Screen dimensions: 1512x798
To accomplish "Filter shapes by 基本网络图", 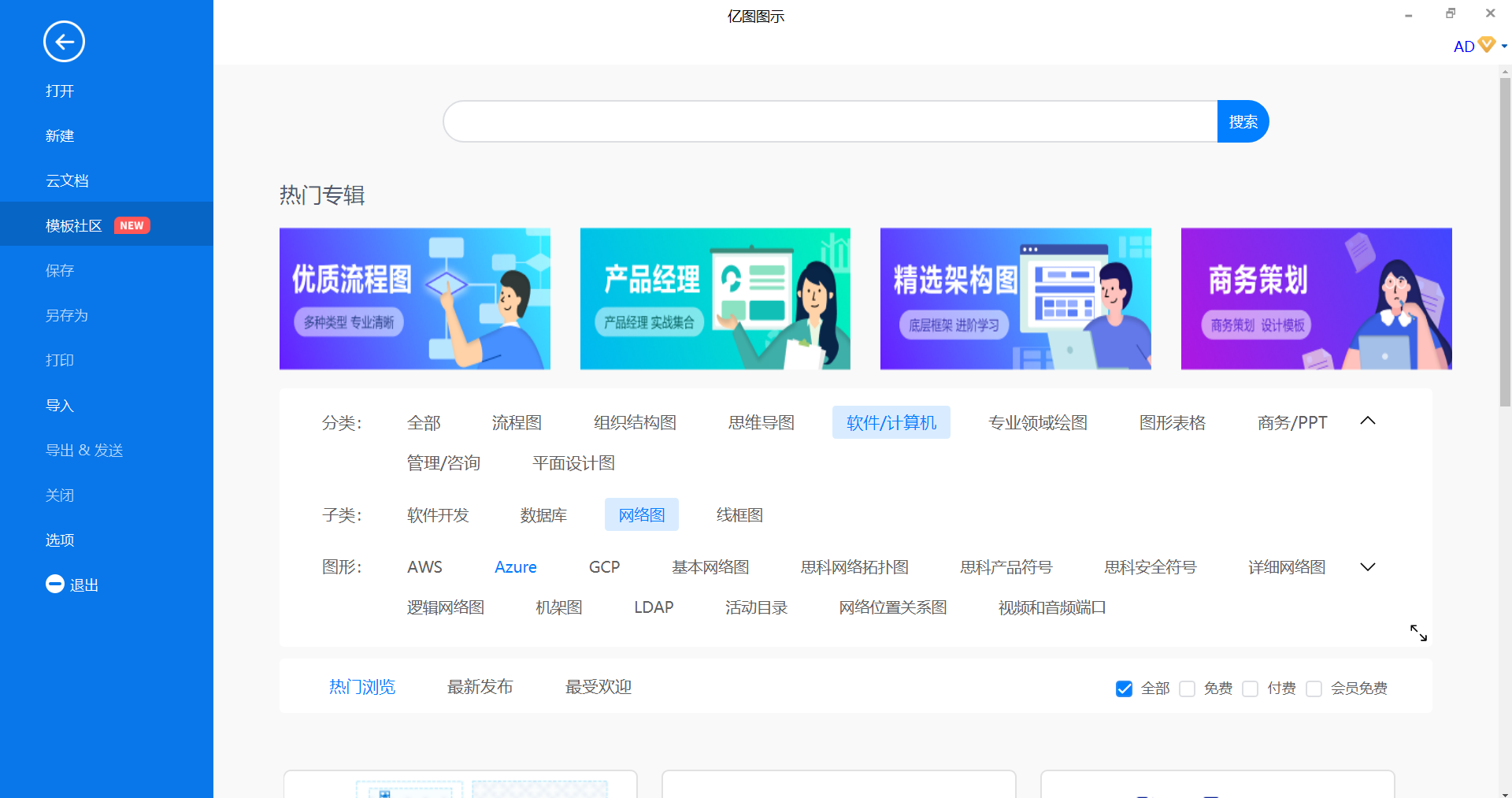I will (710, 567).
